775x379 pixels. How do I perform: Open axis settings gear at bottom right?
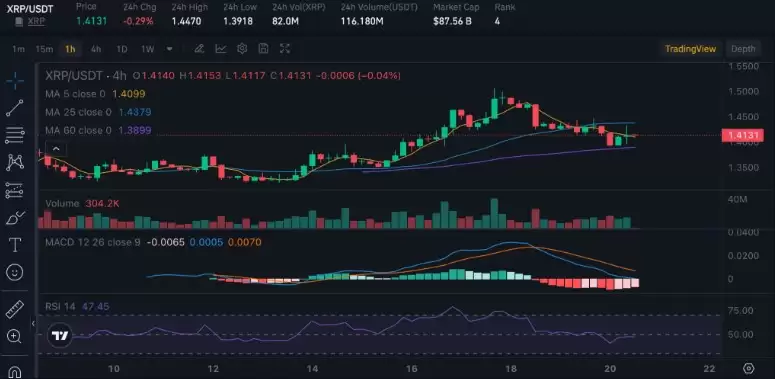[x=748, y=369]
